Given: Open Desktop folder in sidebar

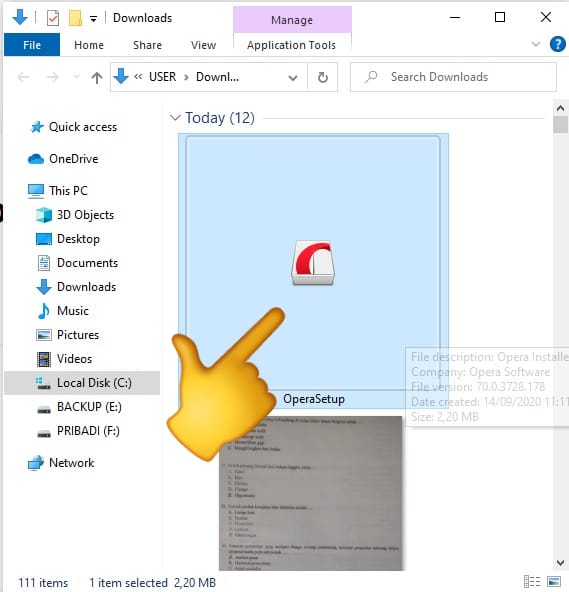Looking at the screenshot, I should click(x=78, y=239).
